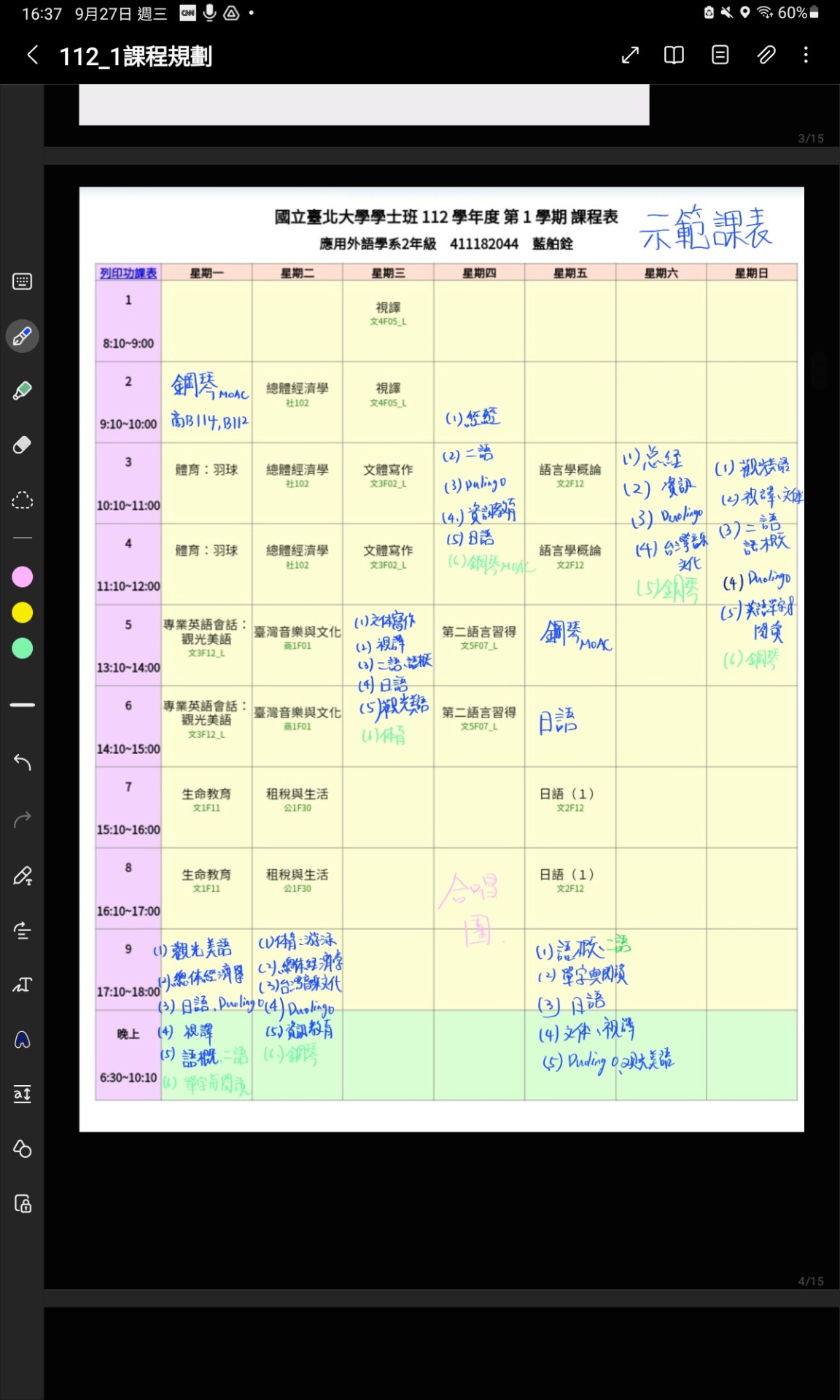
Task: Select the yellow color swatch
Action: 23,612
